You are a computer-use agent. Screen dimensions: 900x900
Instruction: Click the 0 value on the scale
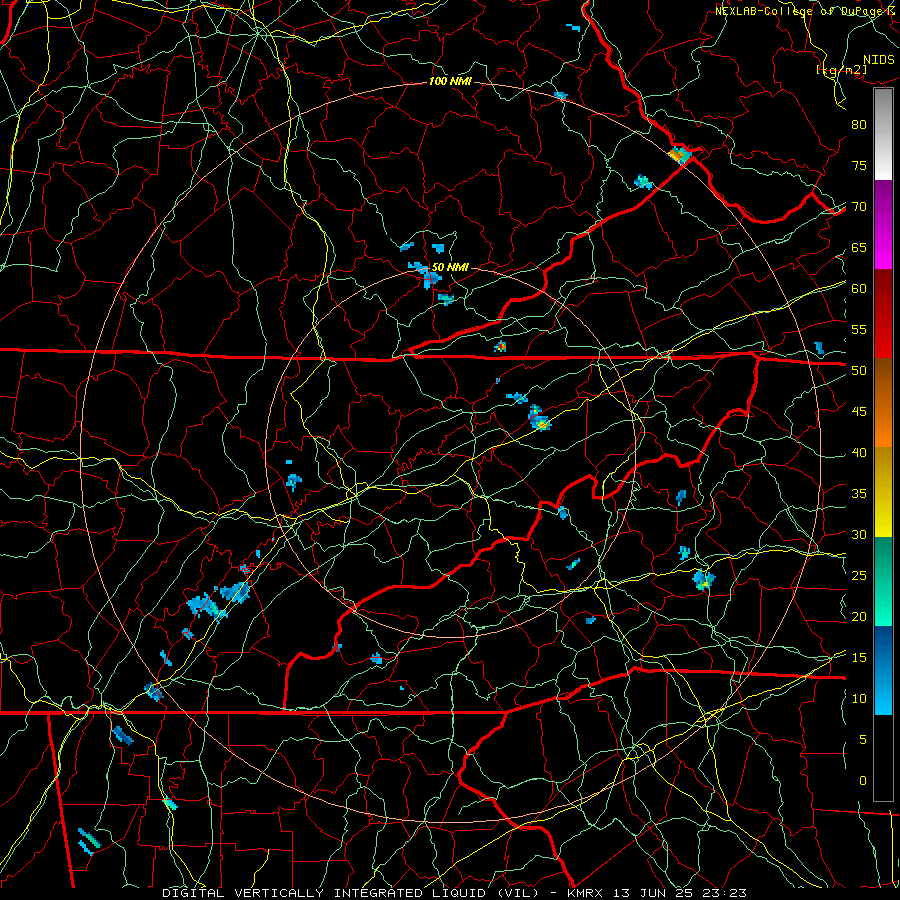863,781
